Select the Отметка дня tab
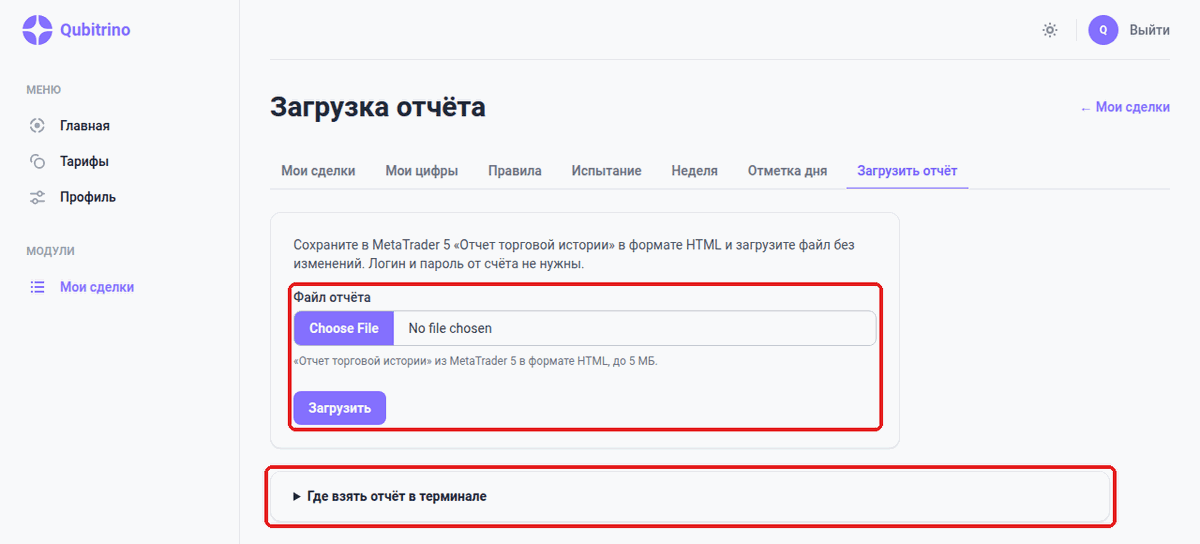Image resolution: width=1200 pixels, height=544 pixels. click(x=788, y=171)
